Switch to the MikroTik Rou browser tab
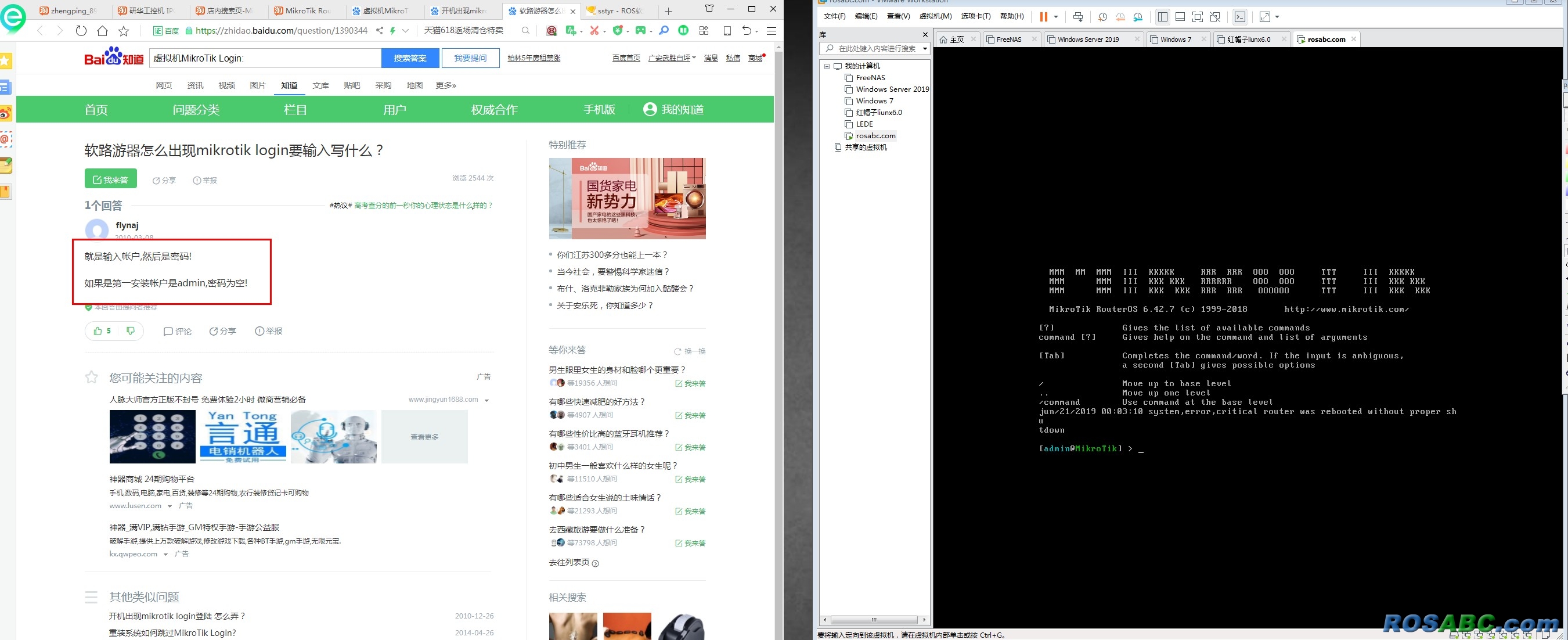Viewport: 1568px width, 640px height. 308,11
